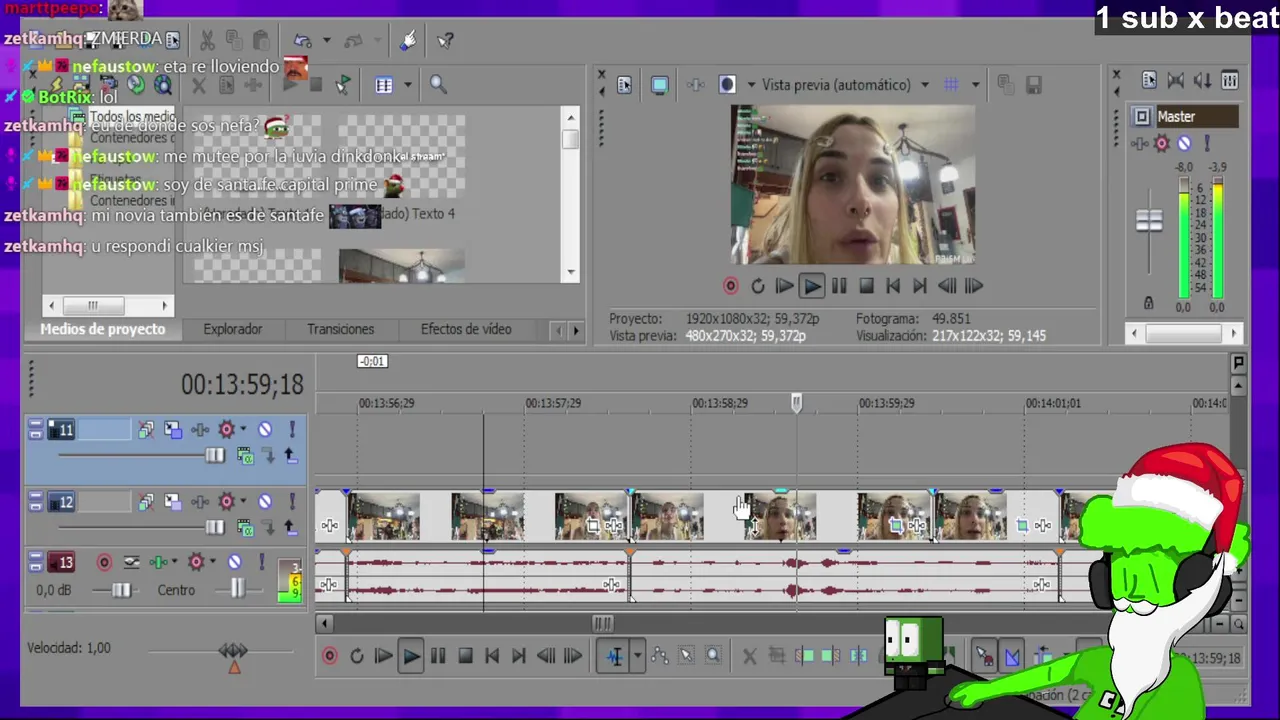Toggle bypass motion blur on track 11
The width and height of the screenshot is (1280, 720).
(146, 430)
